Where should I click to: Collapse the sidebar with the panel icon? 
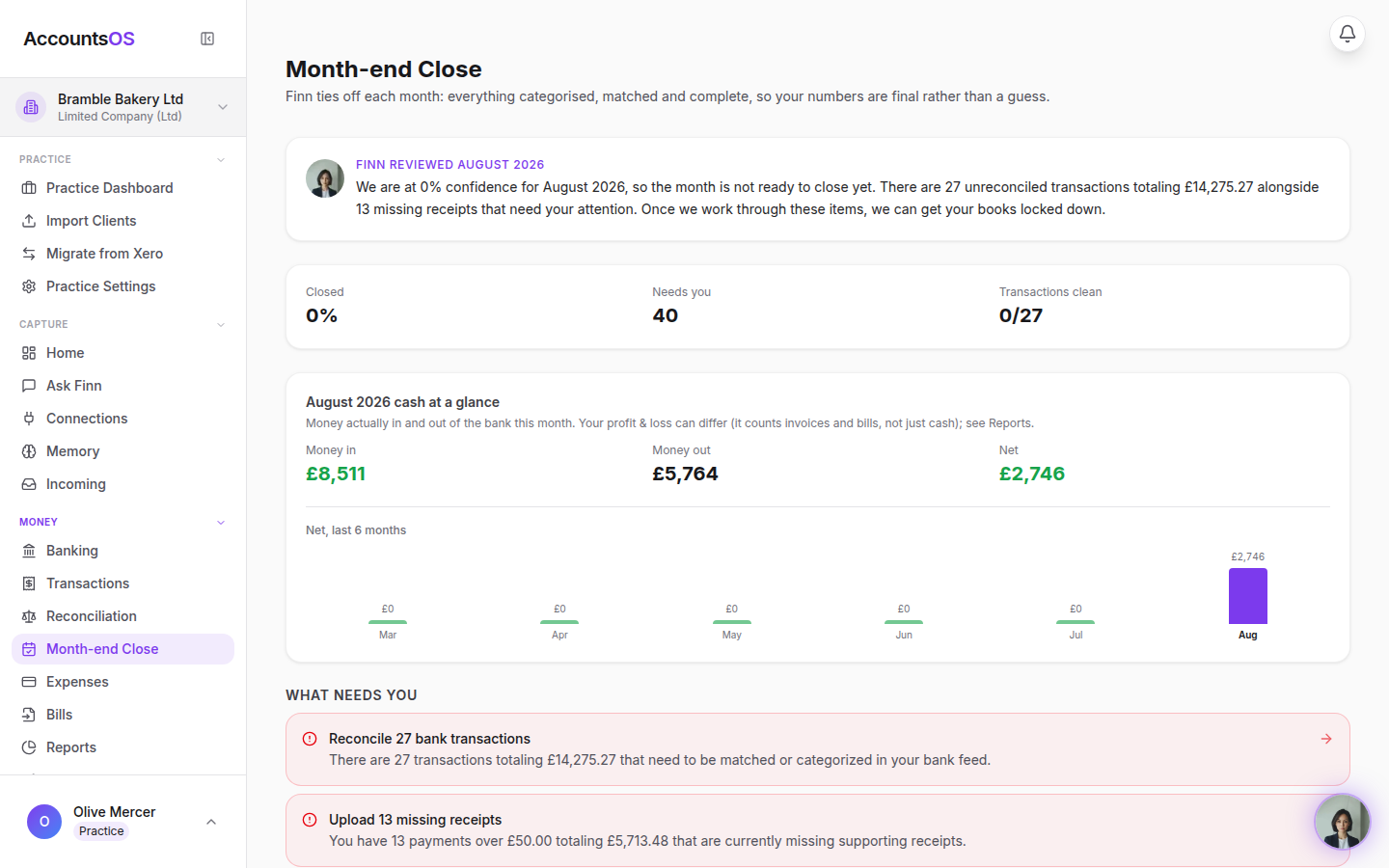[207, 39]
